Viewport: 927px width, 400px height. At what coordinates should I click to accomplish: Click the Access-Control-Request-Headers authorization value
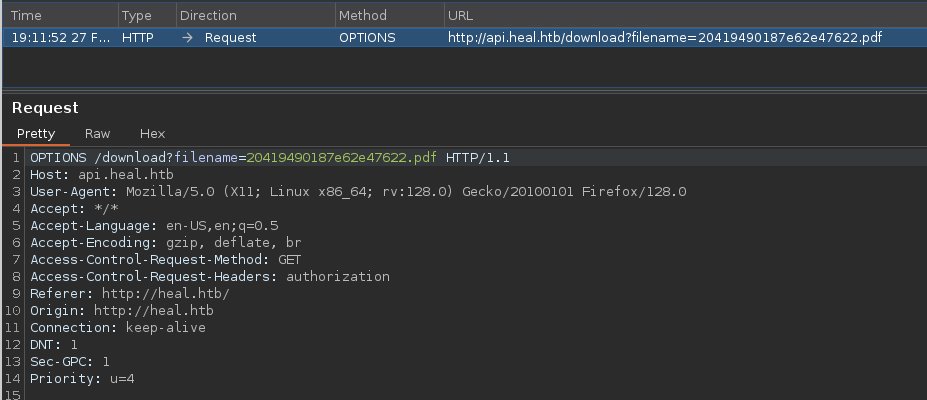pyautogui.click(x=338, y=277)
